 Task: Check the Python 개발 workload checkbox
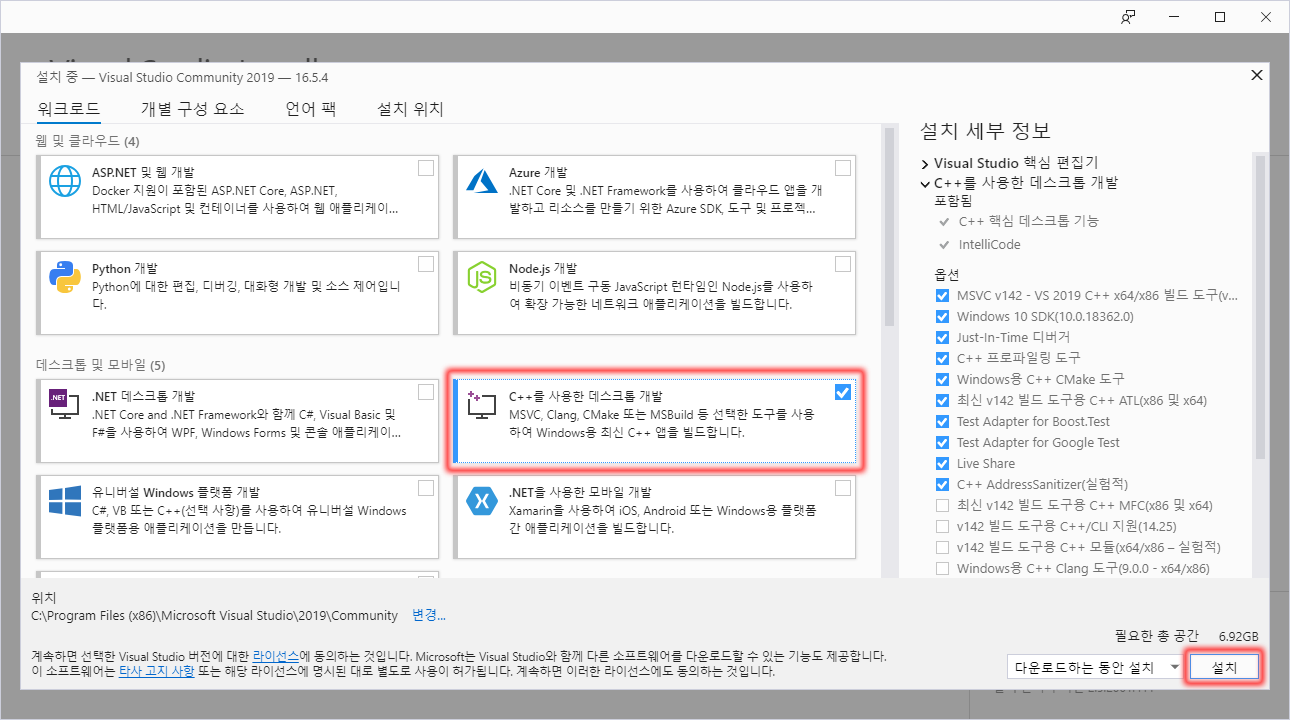pyautogui.click(x=426, y=264)
